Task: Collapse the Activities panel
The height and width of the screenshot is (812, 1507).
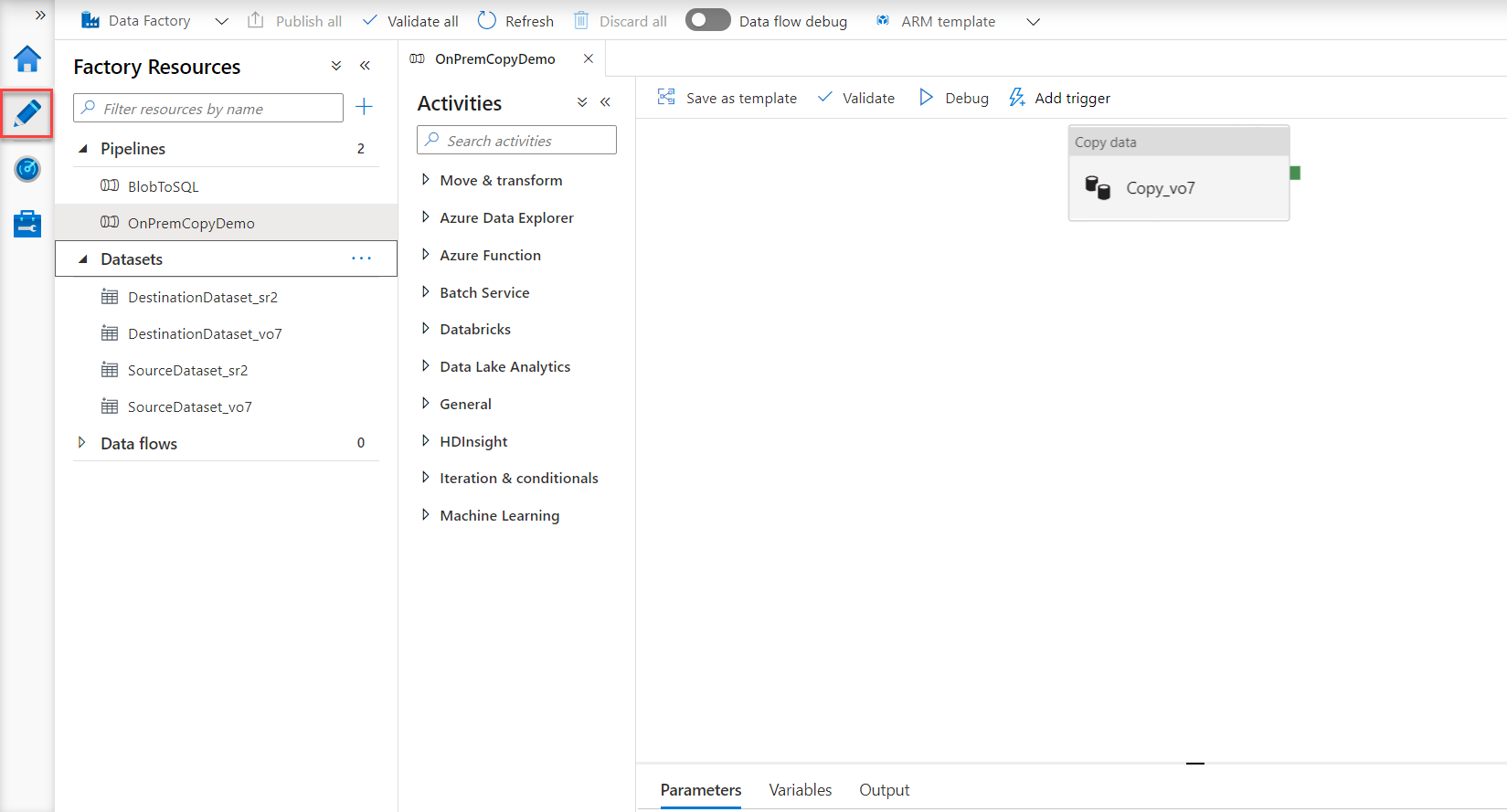Action: (x=606, y=102)
